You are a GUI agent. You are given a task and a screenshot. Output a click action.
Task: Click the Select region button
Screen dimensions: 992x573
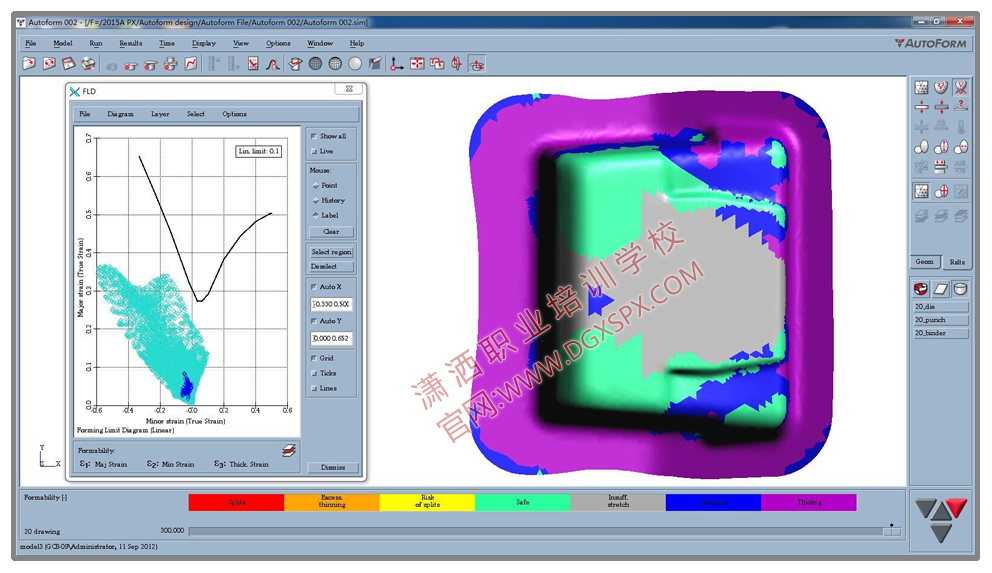click(x=332, y=252)
